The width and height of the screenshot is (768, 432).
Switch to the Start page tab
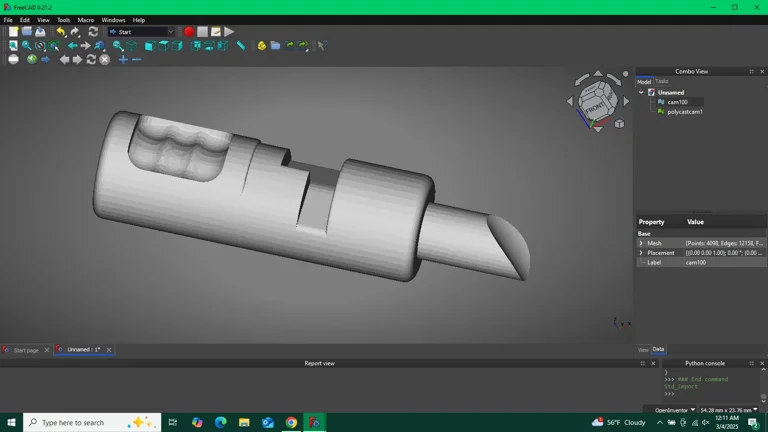(25, 350)
